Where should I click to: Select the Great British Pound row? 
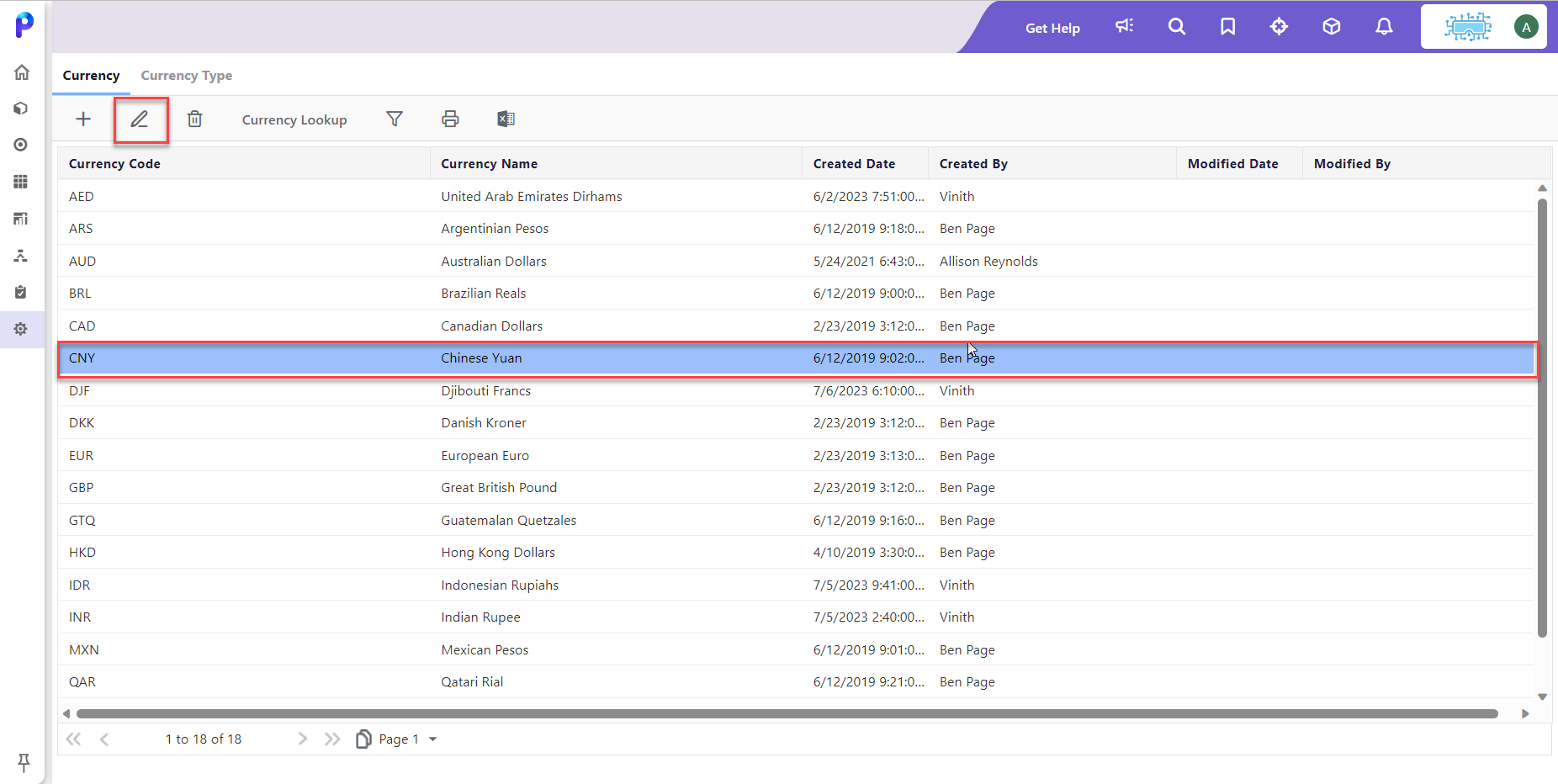(x=797, y=488)
